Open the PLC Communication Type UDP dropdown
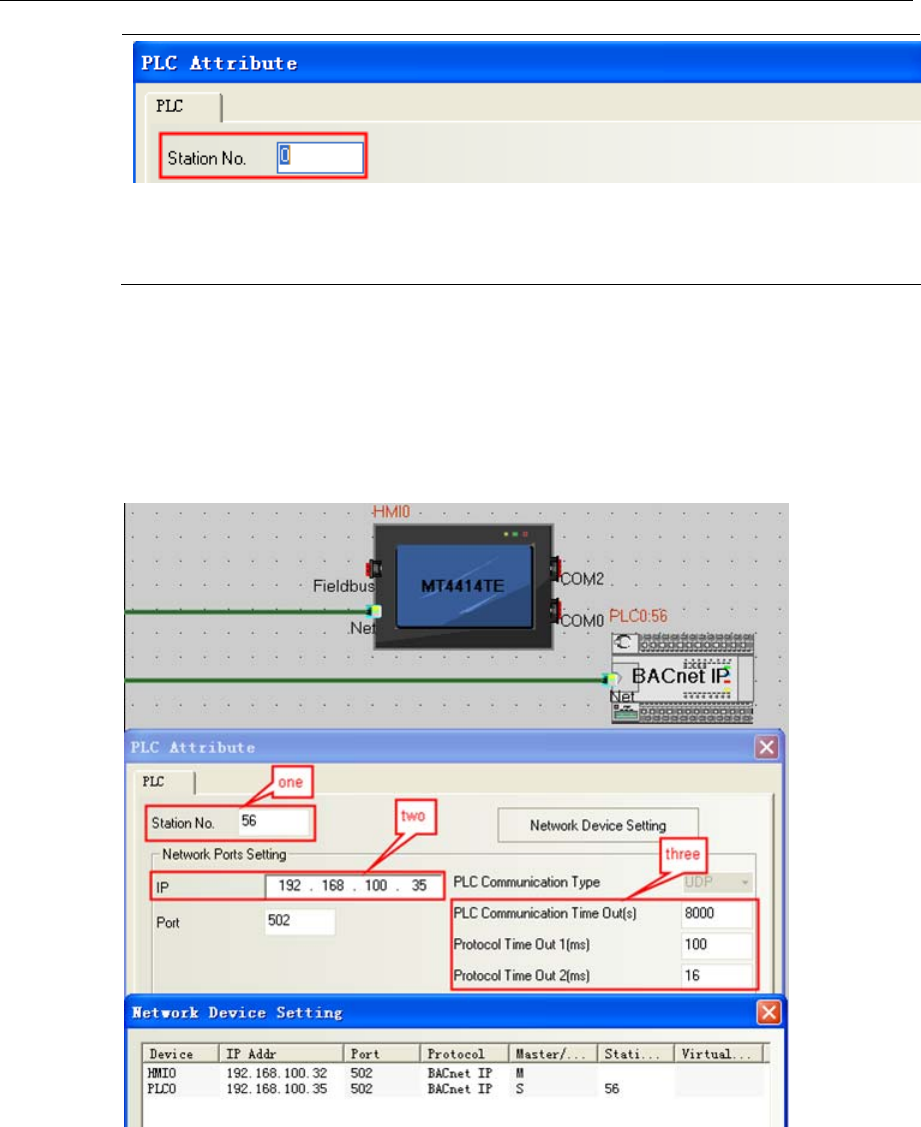Image resolution: width=921 pixels, height=1127 pixels. [x=717, y=882]
